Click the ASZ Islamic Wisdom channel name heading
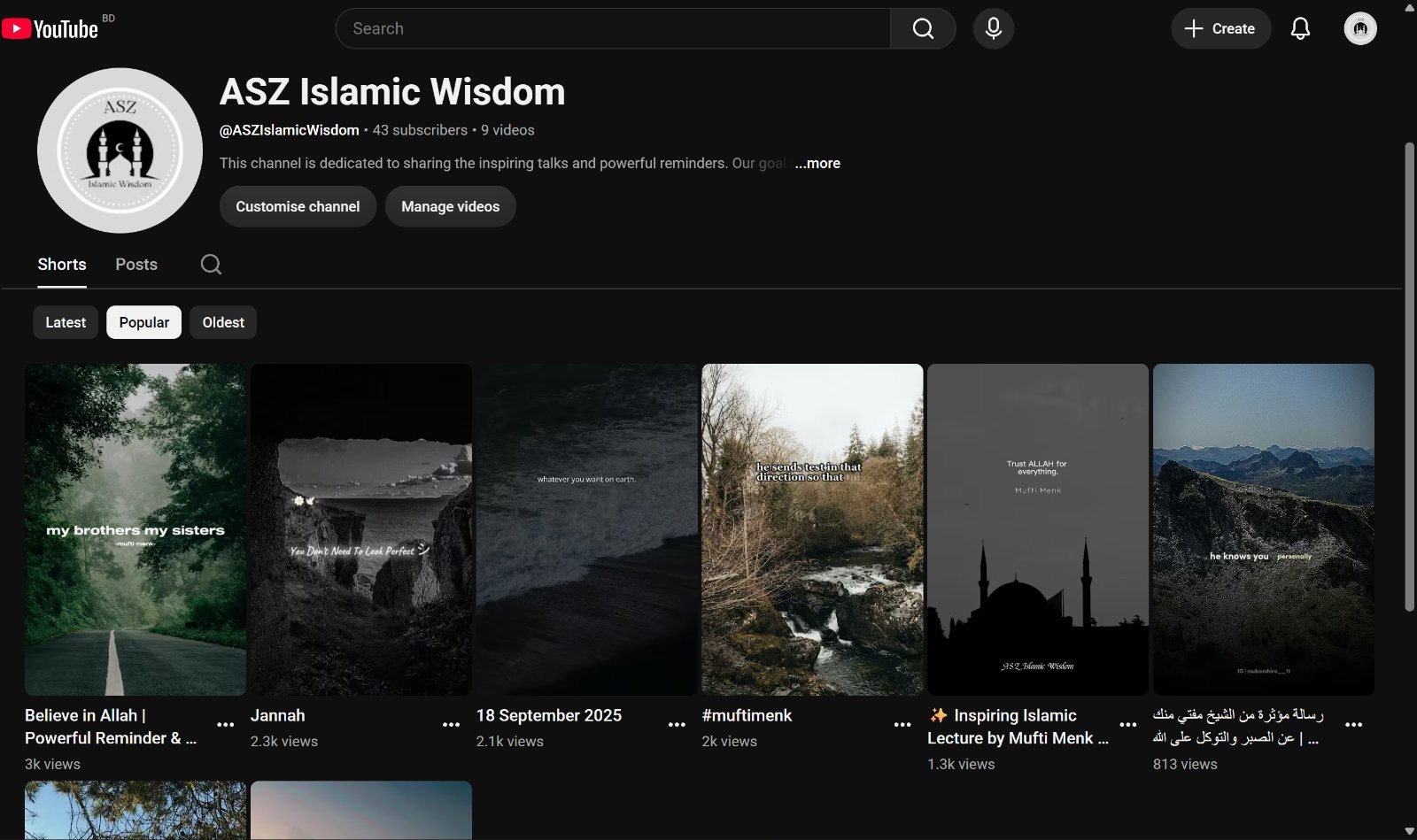The height and width of the screenshot is (840, 1417). point(392,91)
